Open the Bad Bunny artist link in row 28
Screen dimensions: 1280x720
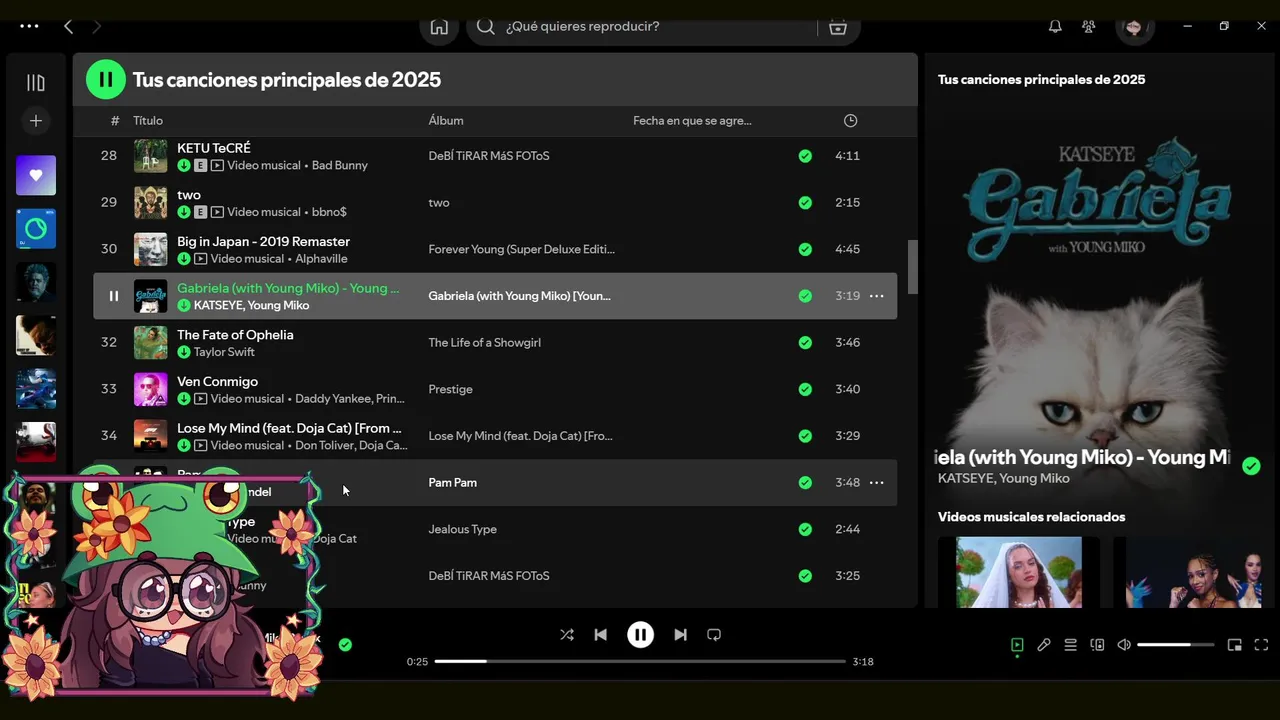(340, 165)
